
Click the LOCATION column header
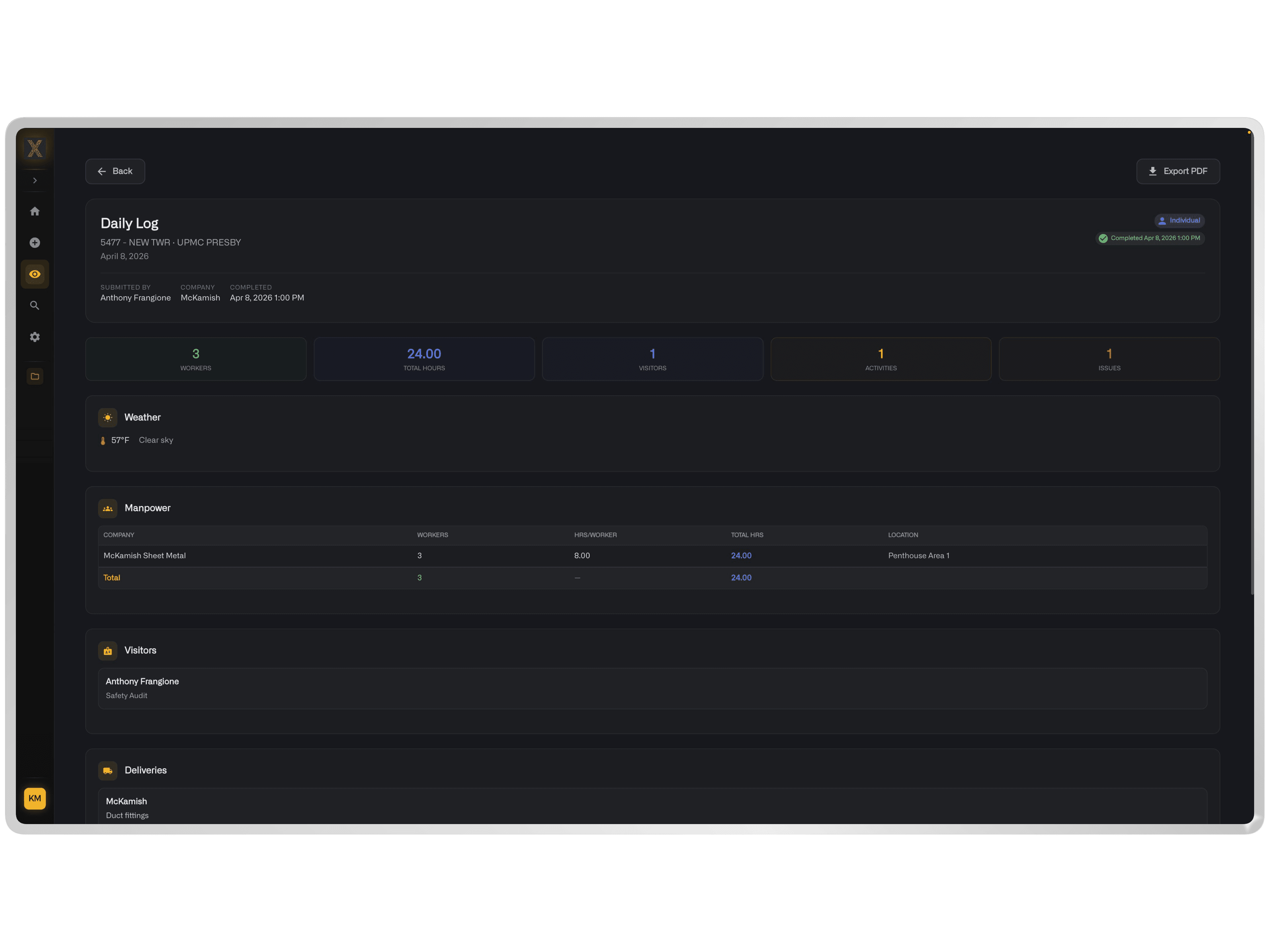click(903, 535)
